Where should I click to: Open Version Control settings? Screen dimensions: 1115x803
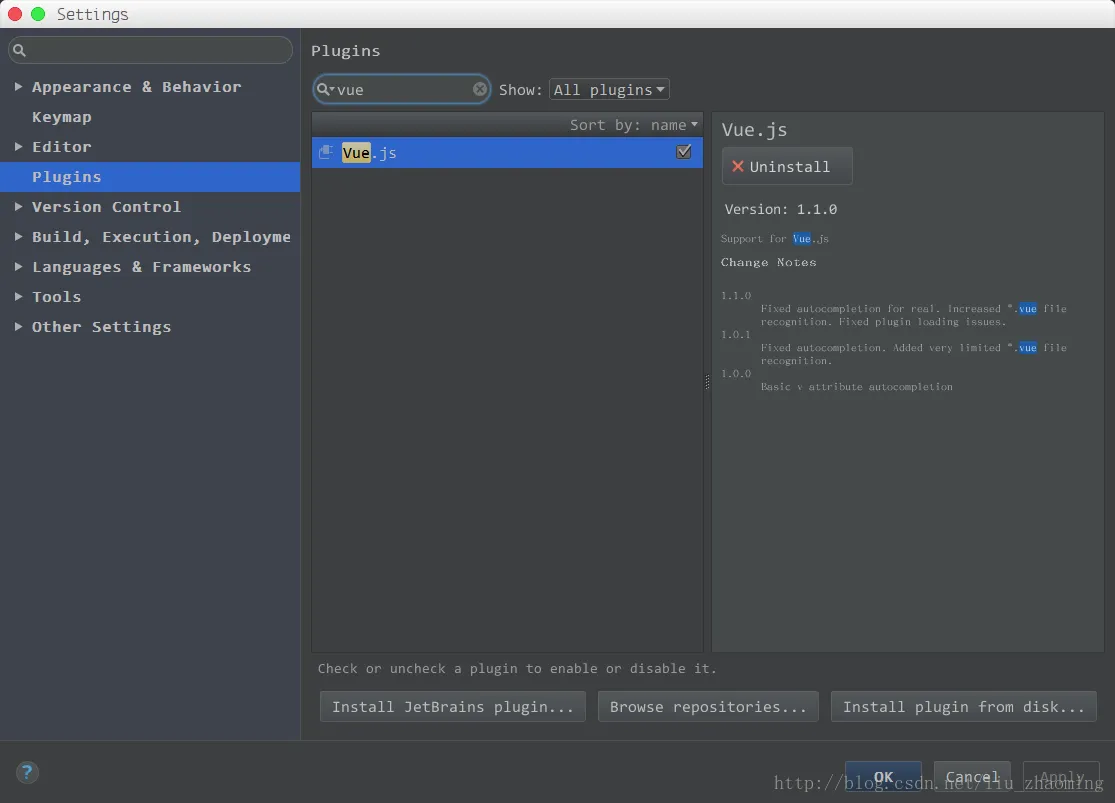106,206
